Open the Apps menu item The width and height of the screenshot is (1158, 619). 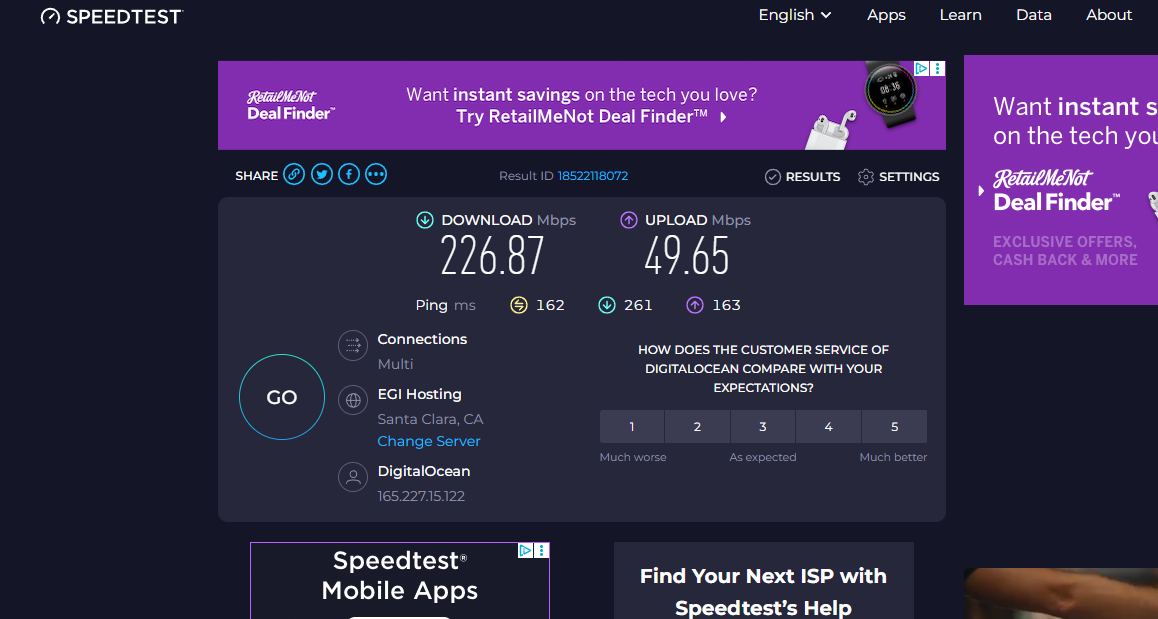886,15
